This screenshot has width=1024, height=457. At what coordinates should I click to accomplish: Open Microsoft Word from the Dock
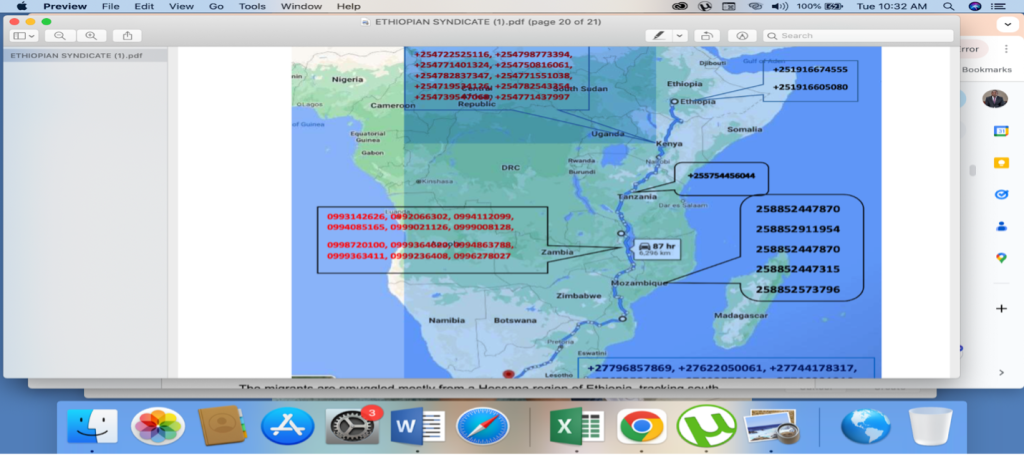[416, 426]
